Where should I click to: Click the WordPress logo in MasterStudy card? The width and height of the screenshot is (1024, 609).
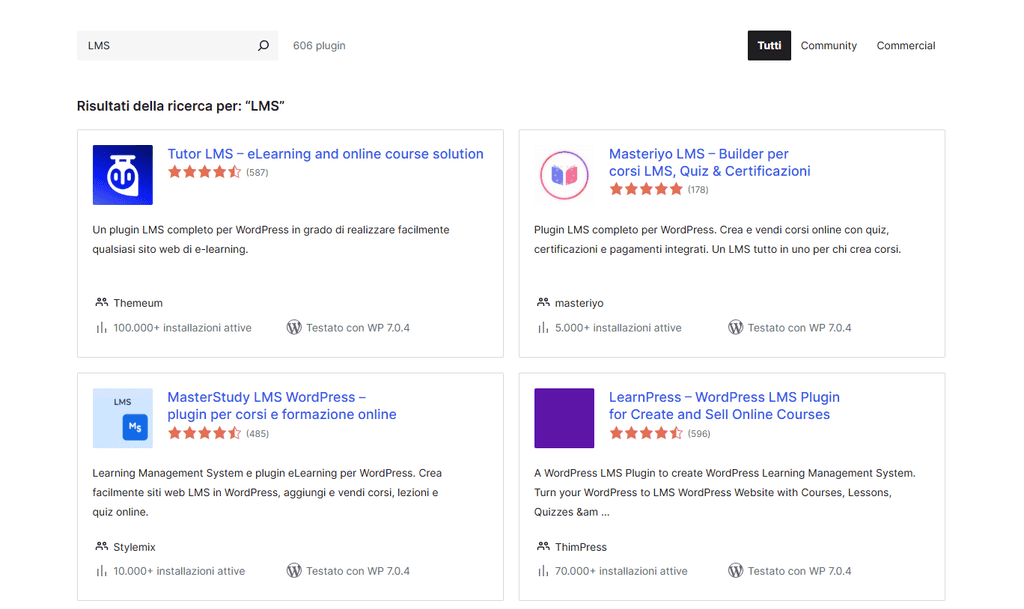click(x=294, y=570)
